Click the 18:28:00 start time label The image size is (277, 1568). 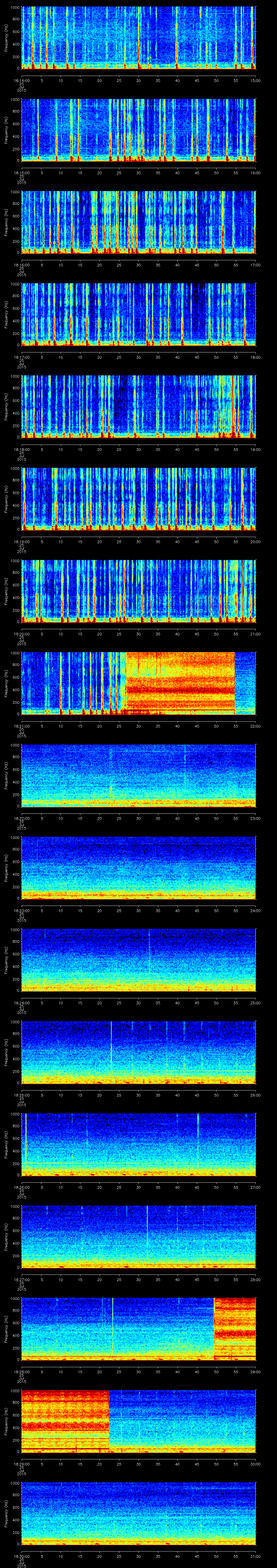click(x=21, y=1371)
